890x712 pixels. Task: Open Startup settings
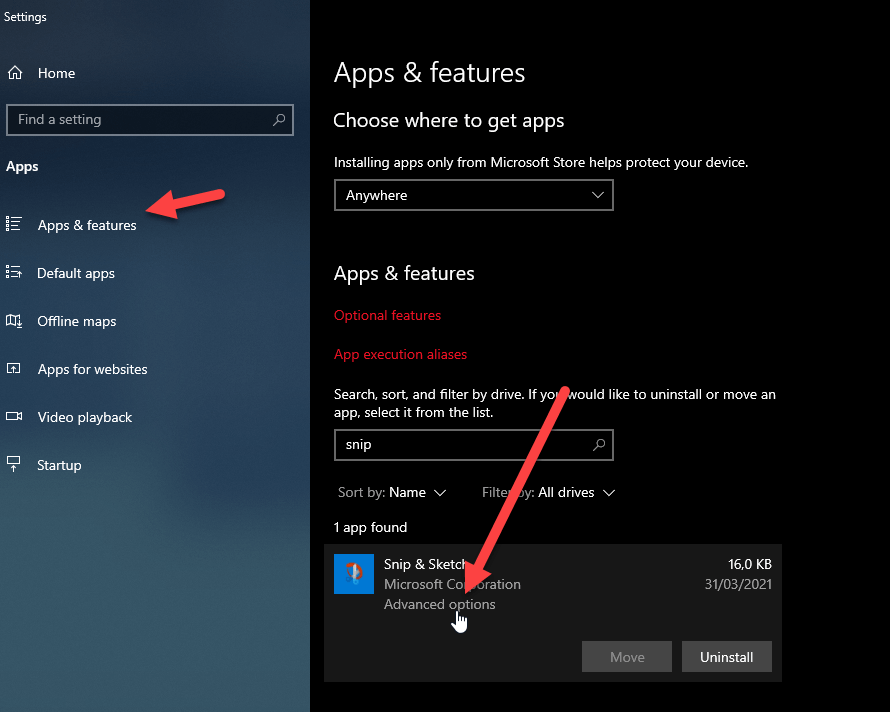[x=59, y=465]
